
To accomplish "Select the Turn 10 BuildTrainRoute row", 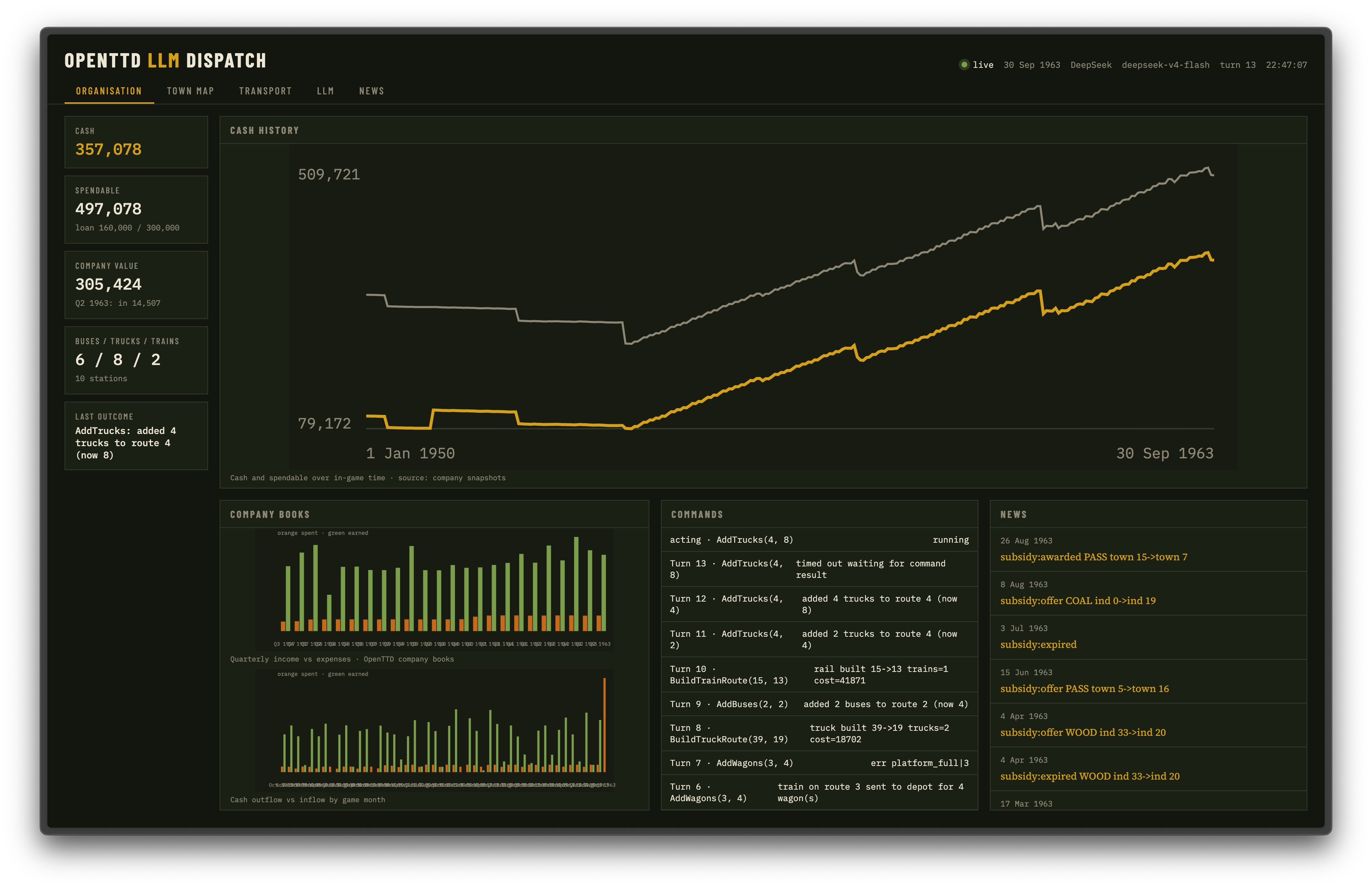I will click(819, 675).
